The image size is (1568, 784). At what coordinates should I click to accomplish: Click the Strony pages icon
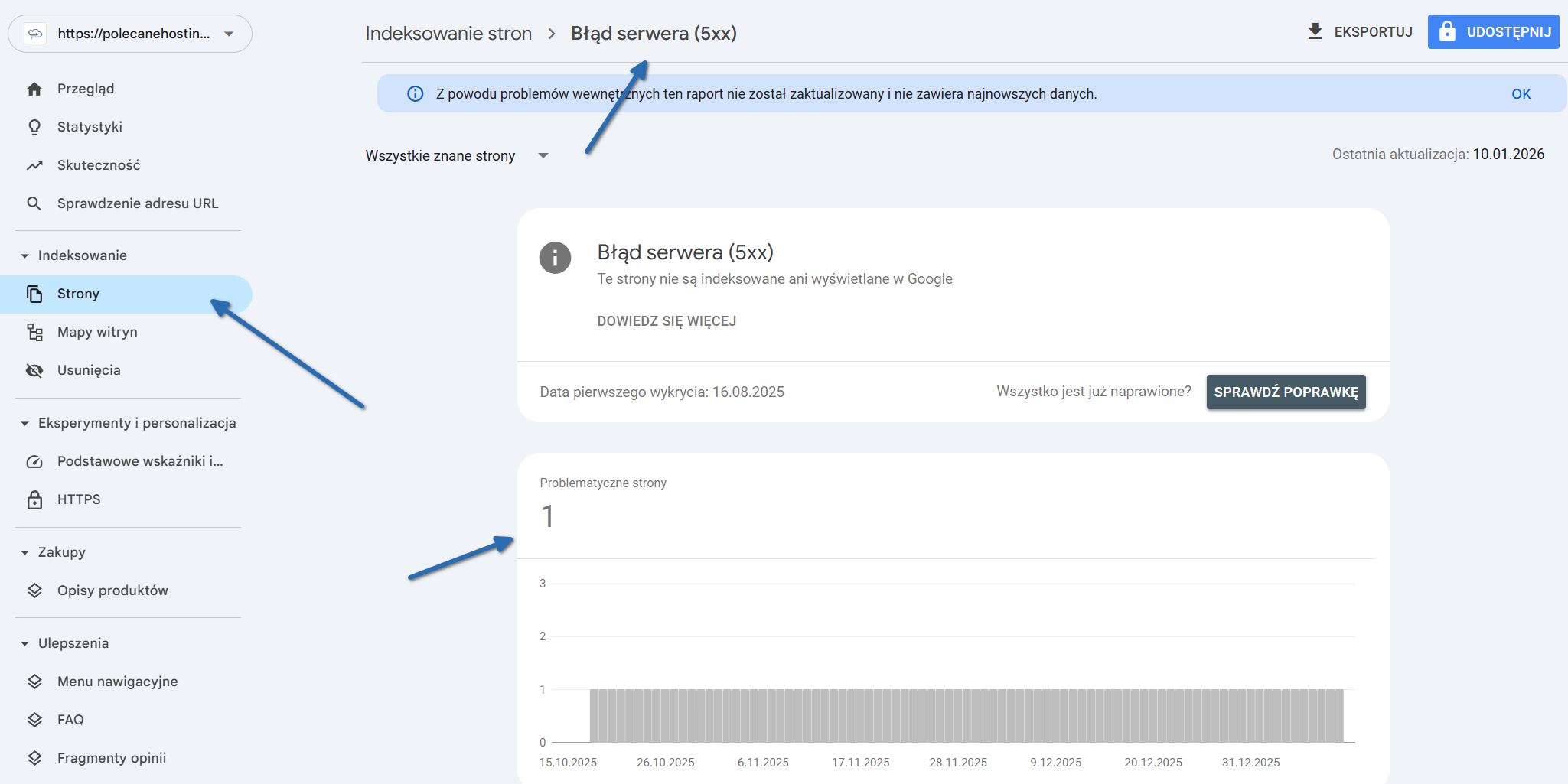click(34, 294)
